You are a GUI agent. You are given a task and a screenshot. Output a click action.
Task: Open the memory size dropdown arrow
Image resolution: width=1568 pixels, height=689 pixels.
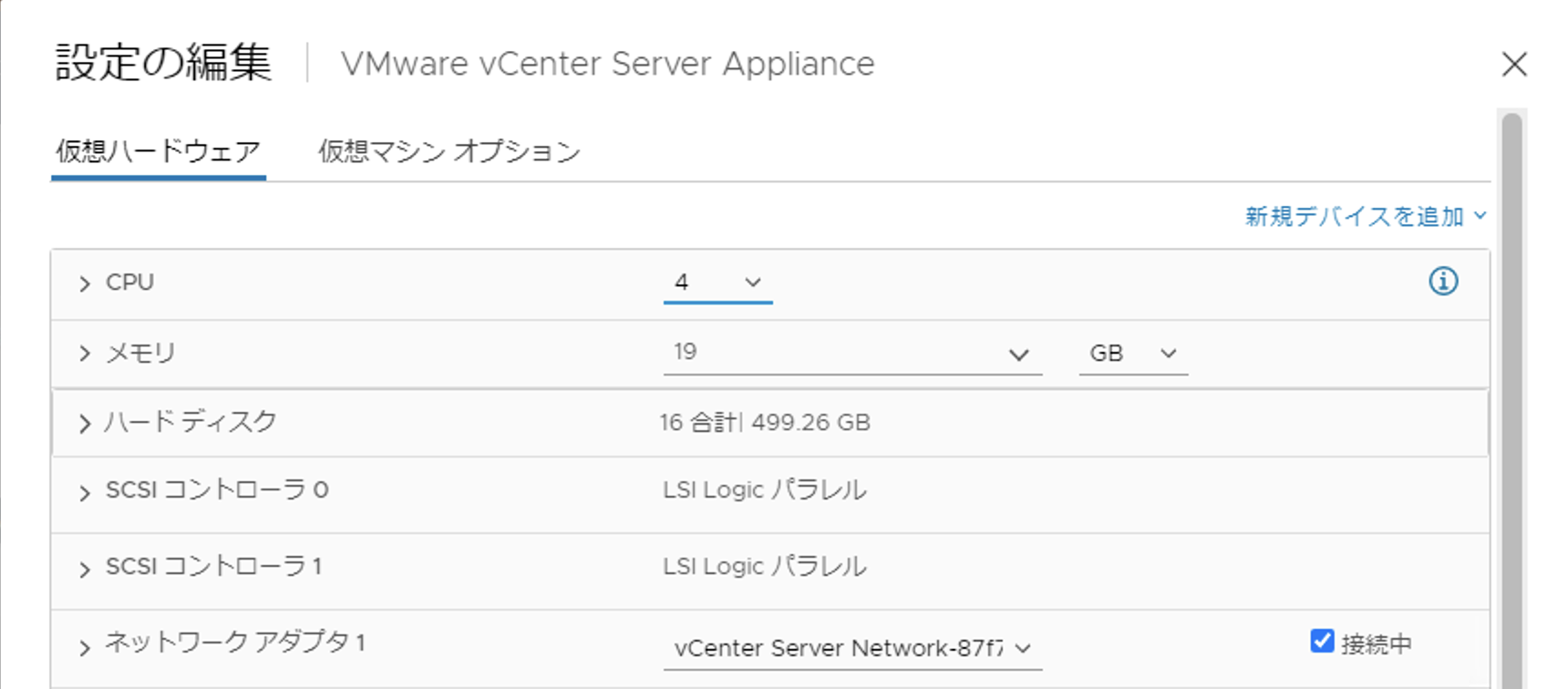(1018, 355)
